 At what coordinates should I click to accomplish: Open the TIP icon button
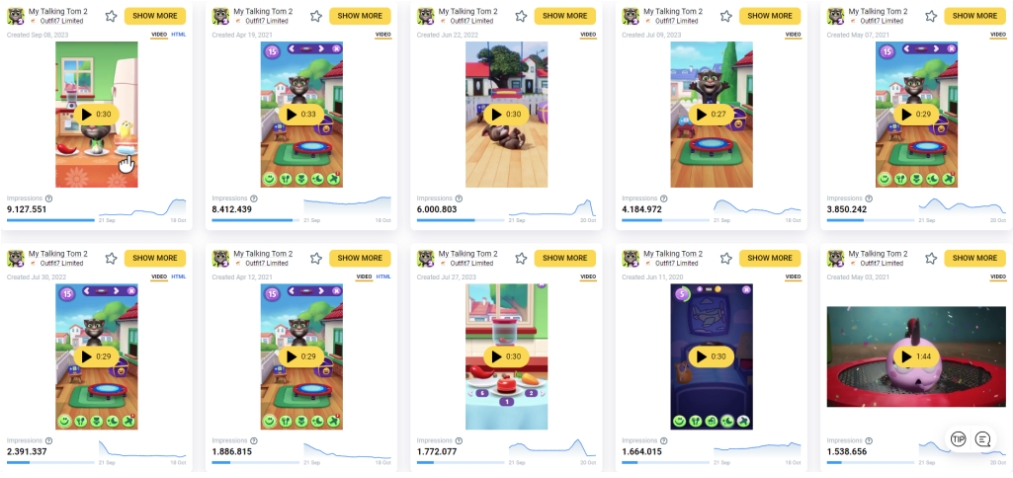[x=958, y=439]
